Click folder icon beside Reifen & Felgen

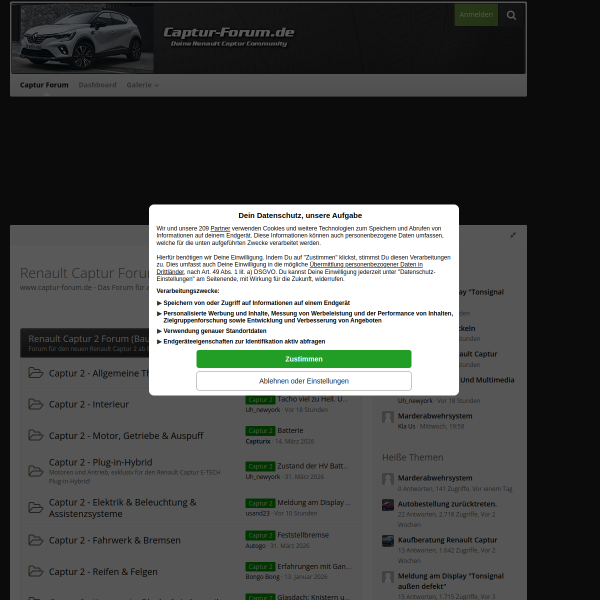coord(36,572)
